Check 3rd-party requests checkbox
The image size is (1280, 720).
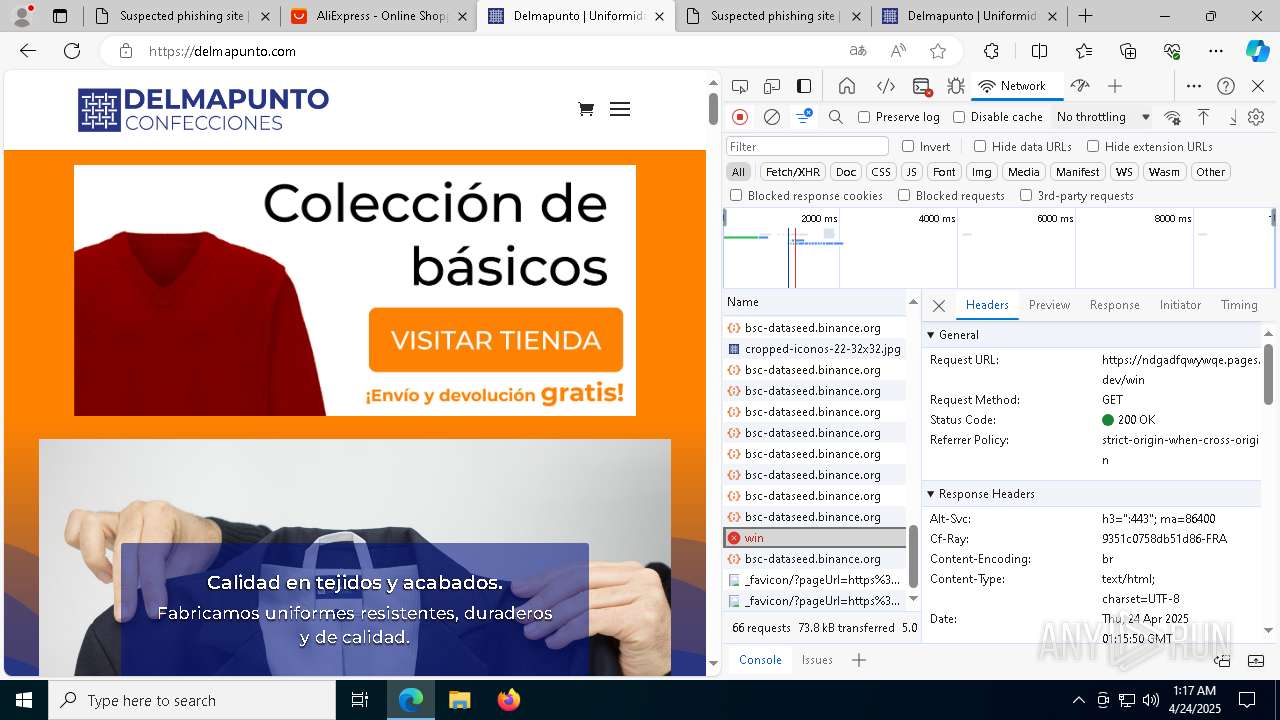[1026, 196]
